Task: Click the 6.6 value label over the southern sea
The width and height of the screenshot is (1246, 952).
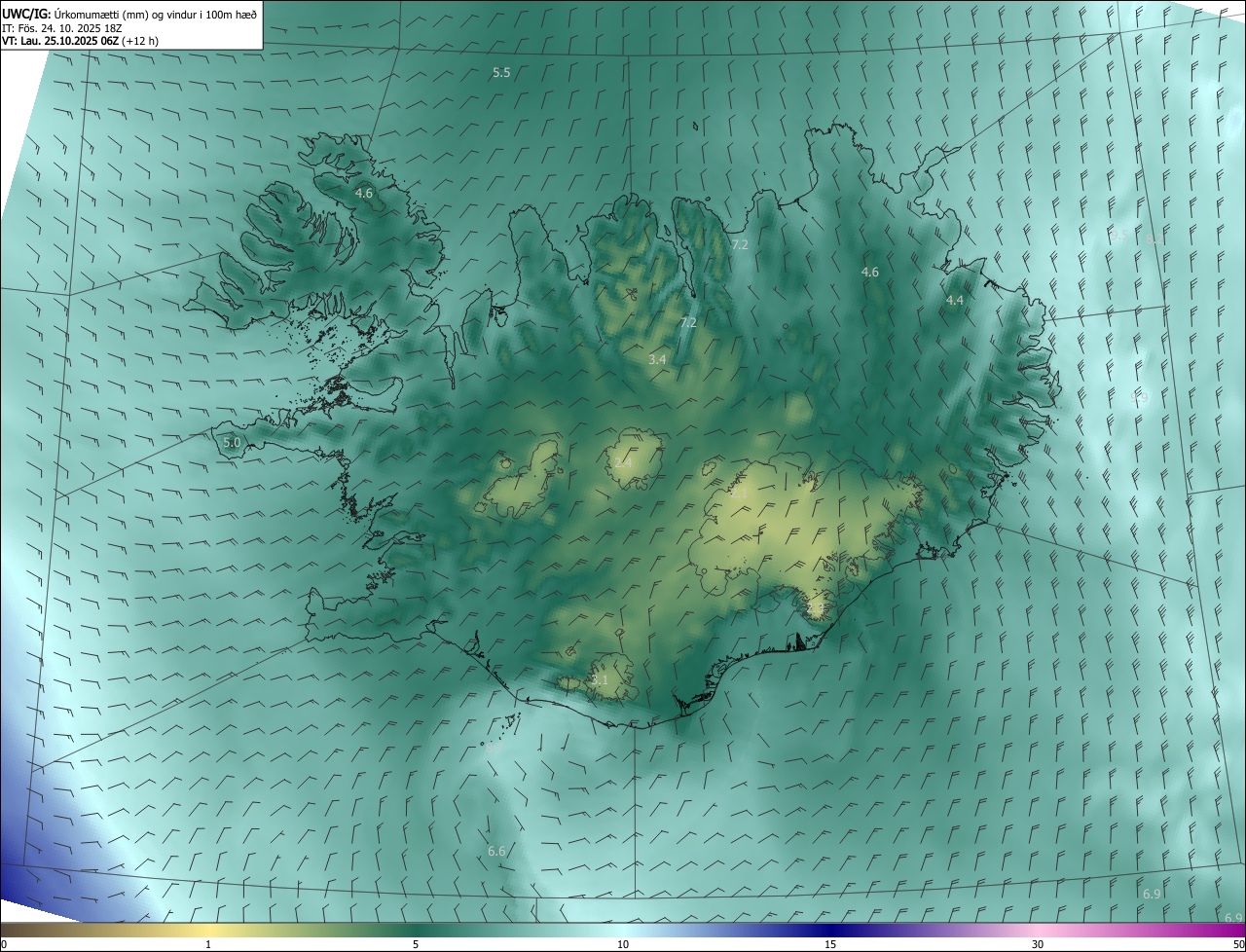Action: point(496,851)
